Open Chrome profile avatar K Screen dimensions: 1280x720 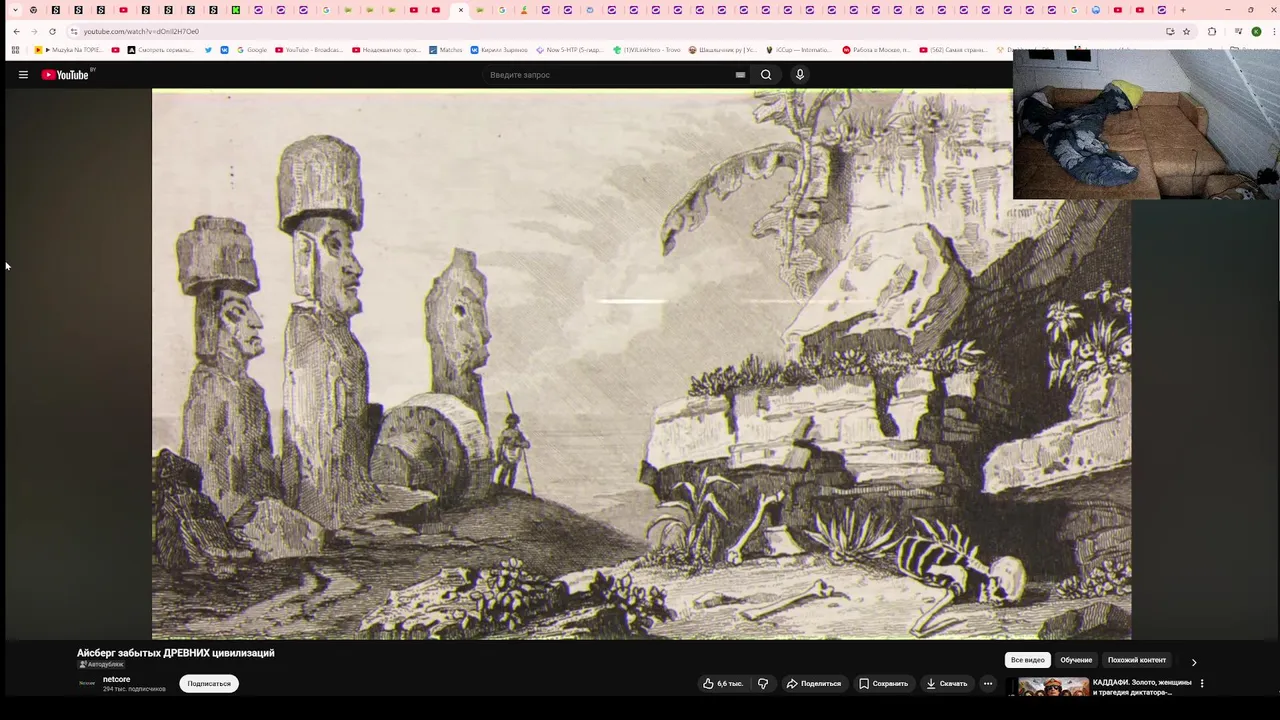pos(1256,31)
